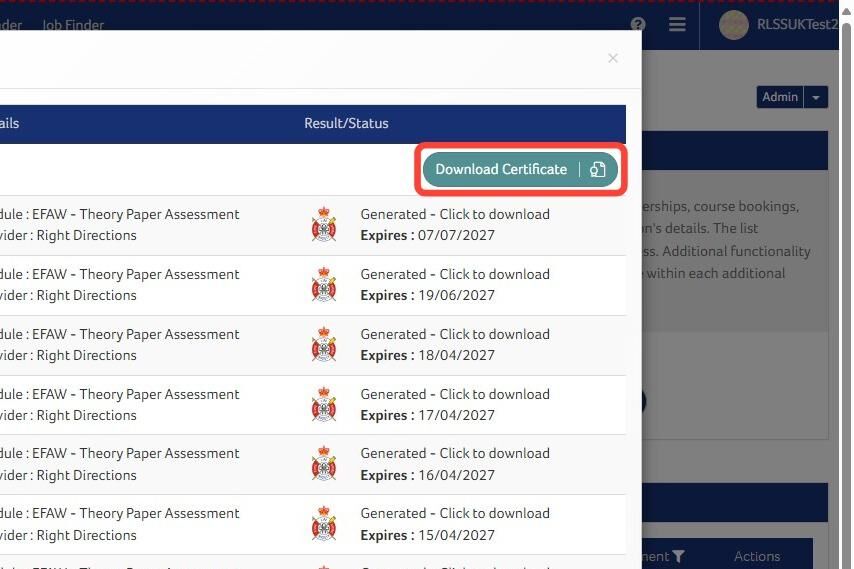Select the expiry date 16/04/2027
Image resolution: width=854 pixels, height=569 pixels.
pyautogui.click(x=456, y=475)
